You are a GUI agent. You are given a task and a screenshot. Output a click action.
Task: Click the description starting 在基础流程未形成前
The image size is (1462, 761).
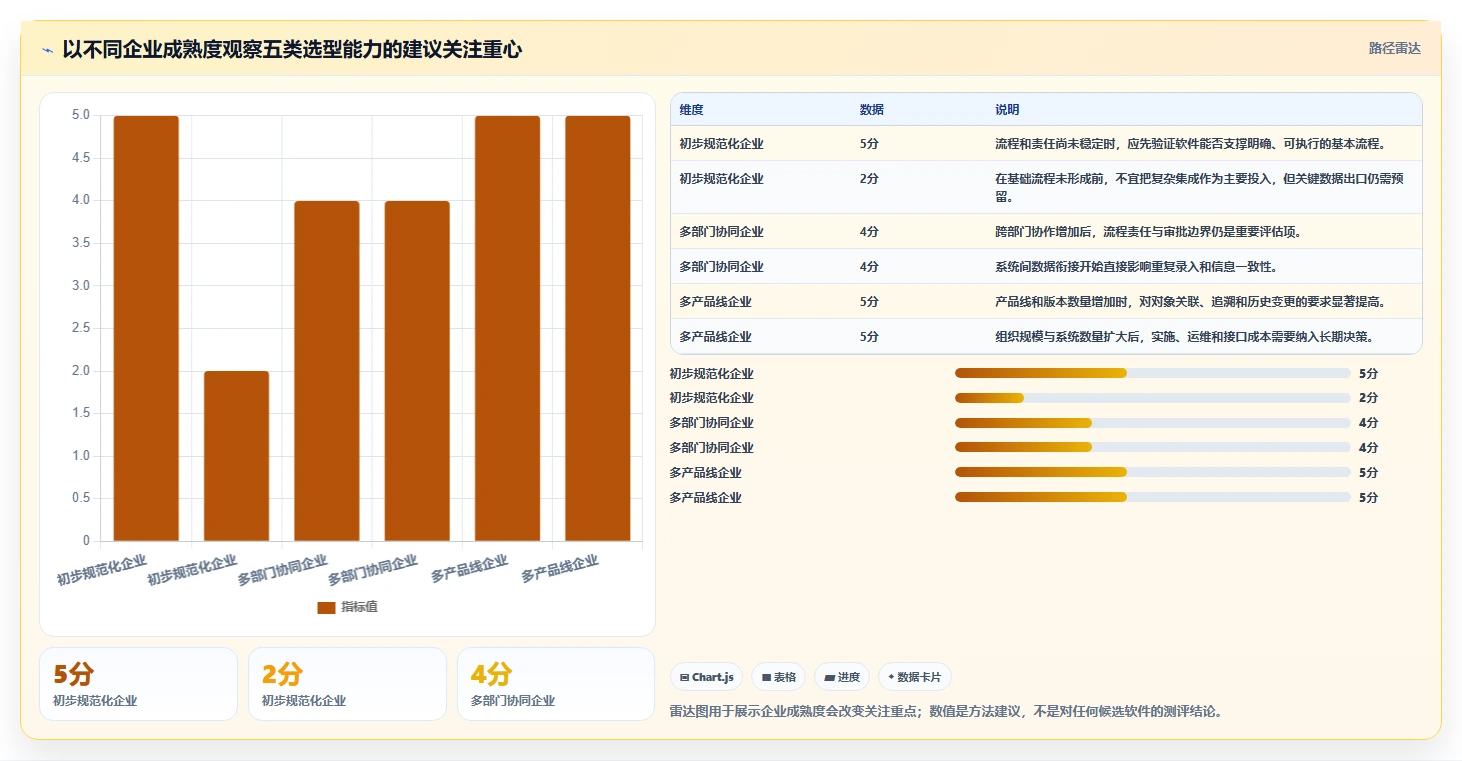(1200, 188)
